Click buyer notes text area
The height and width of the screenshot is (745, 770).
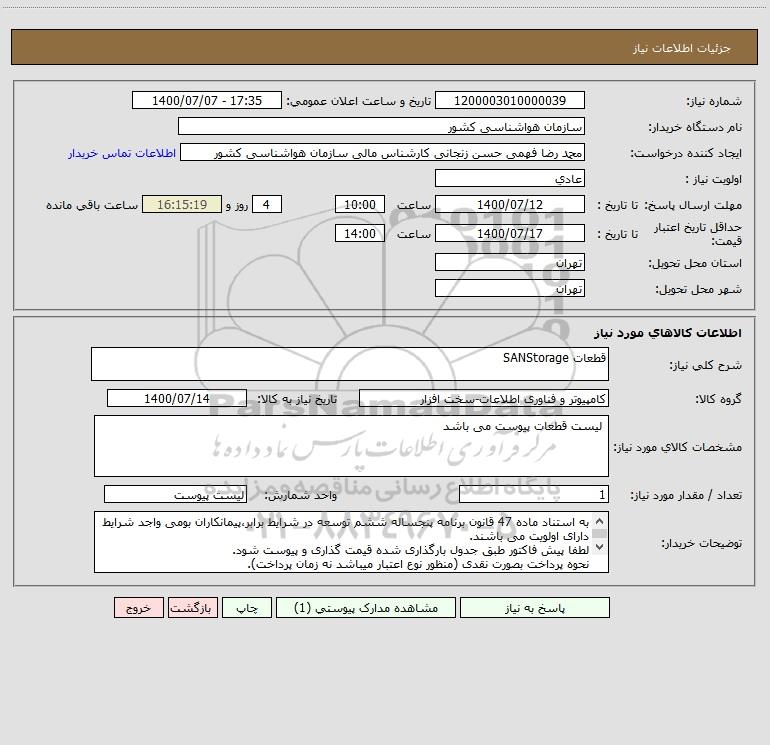click(x=351, y=542)
